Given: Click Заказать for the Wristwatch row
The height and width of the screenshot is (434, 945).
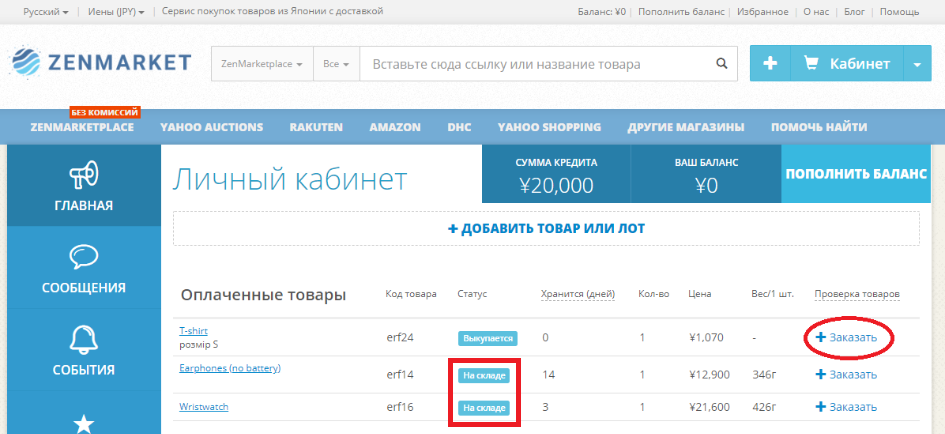Looking at the screenshot, I should [846, 407].
